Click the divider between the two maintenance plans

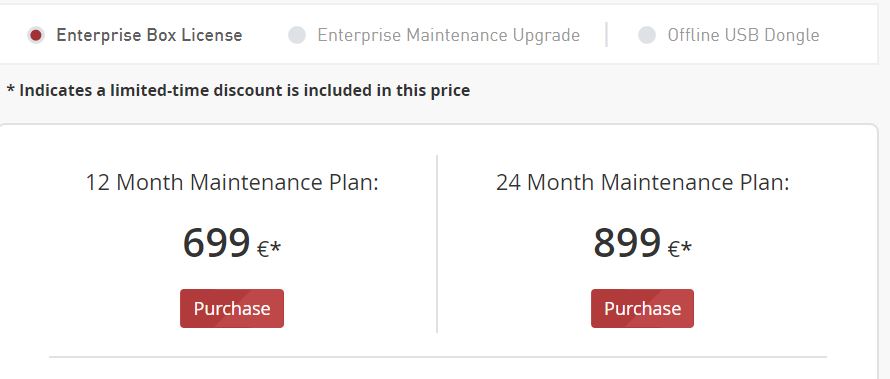coord(437,244)
